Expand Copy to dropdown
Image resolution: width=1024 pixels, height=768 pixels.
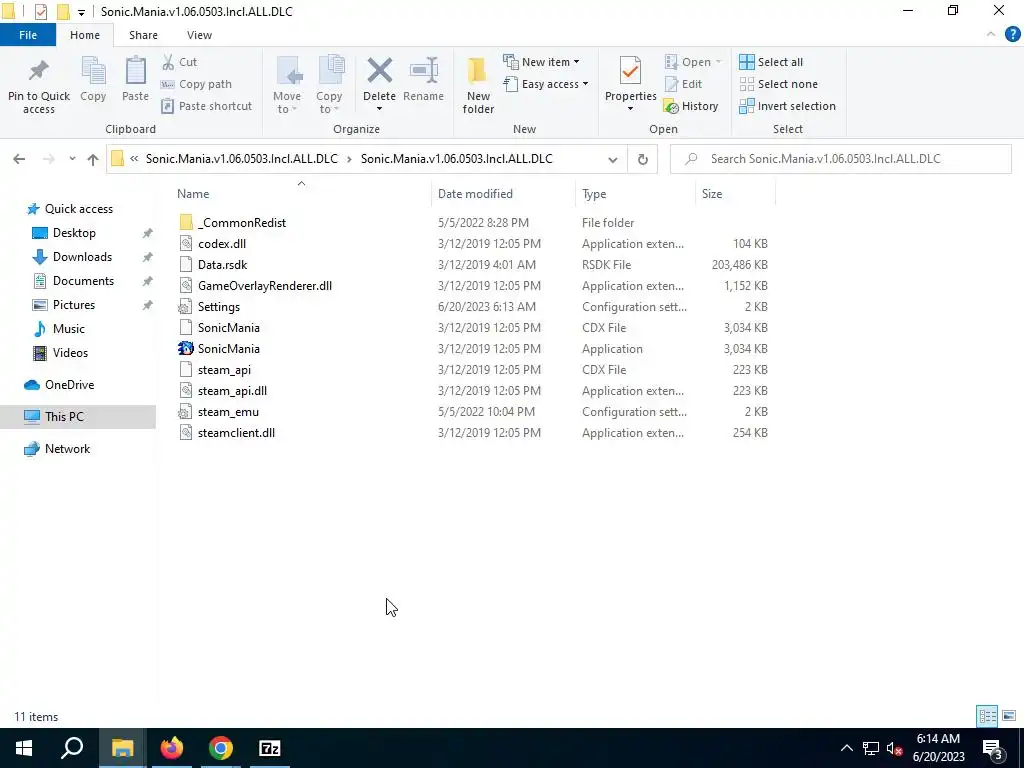pyautogui.click(x=328, y=103)
